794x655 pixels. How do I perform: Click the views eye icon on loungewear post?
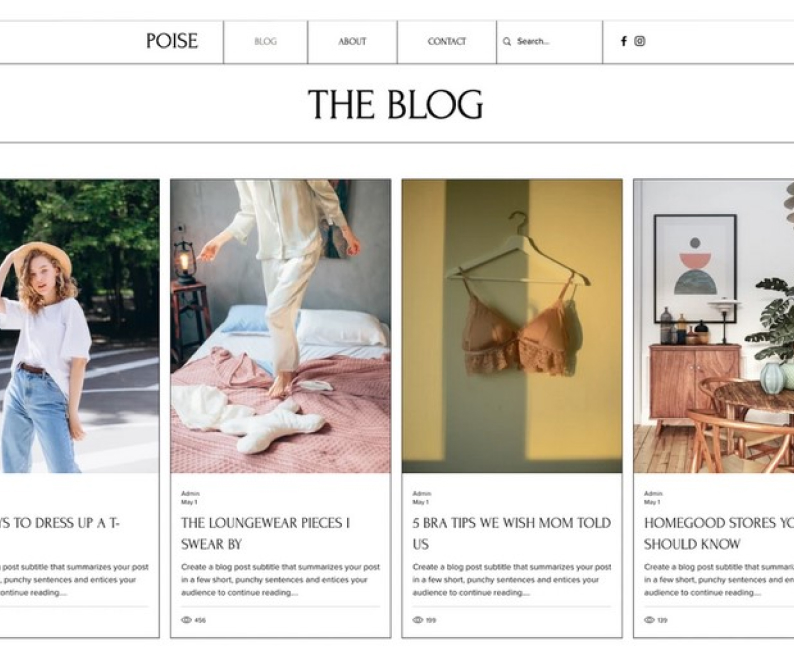coord(186,620)
